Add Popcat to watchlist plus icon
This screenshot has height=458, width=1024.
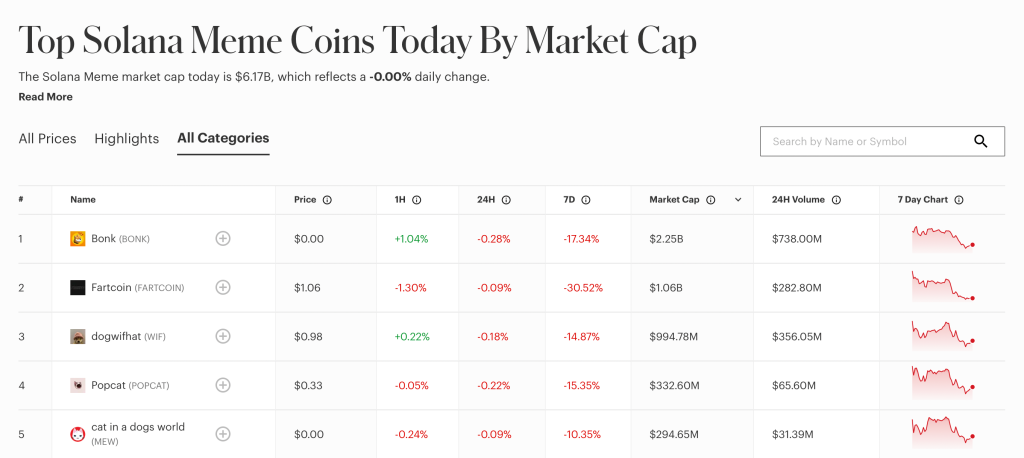[223, 385]
